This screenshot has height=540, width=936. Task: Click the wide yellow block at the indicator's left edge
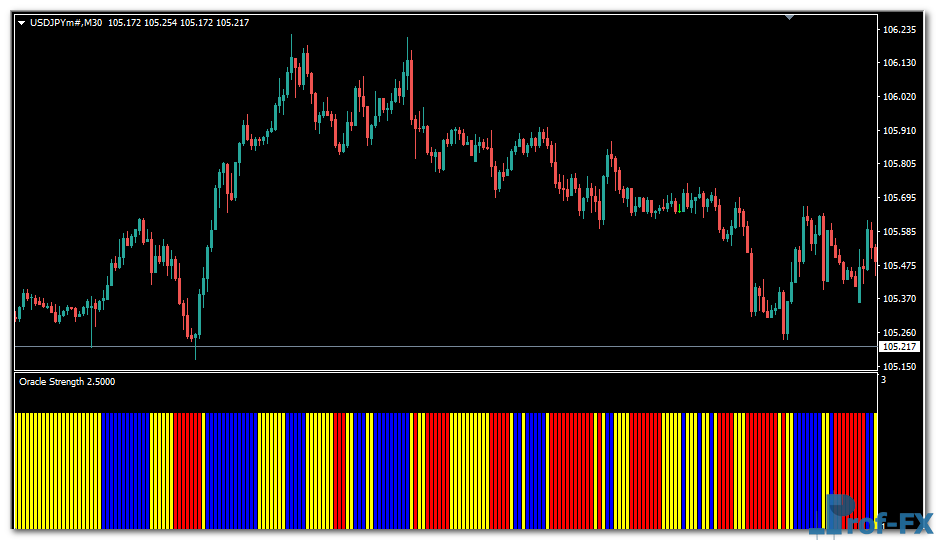tap(58, 470)
